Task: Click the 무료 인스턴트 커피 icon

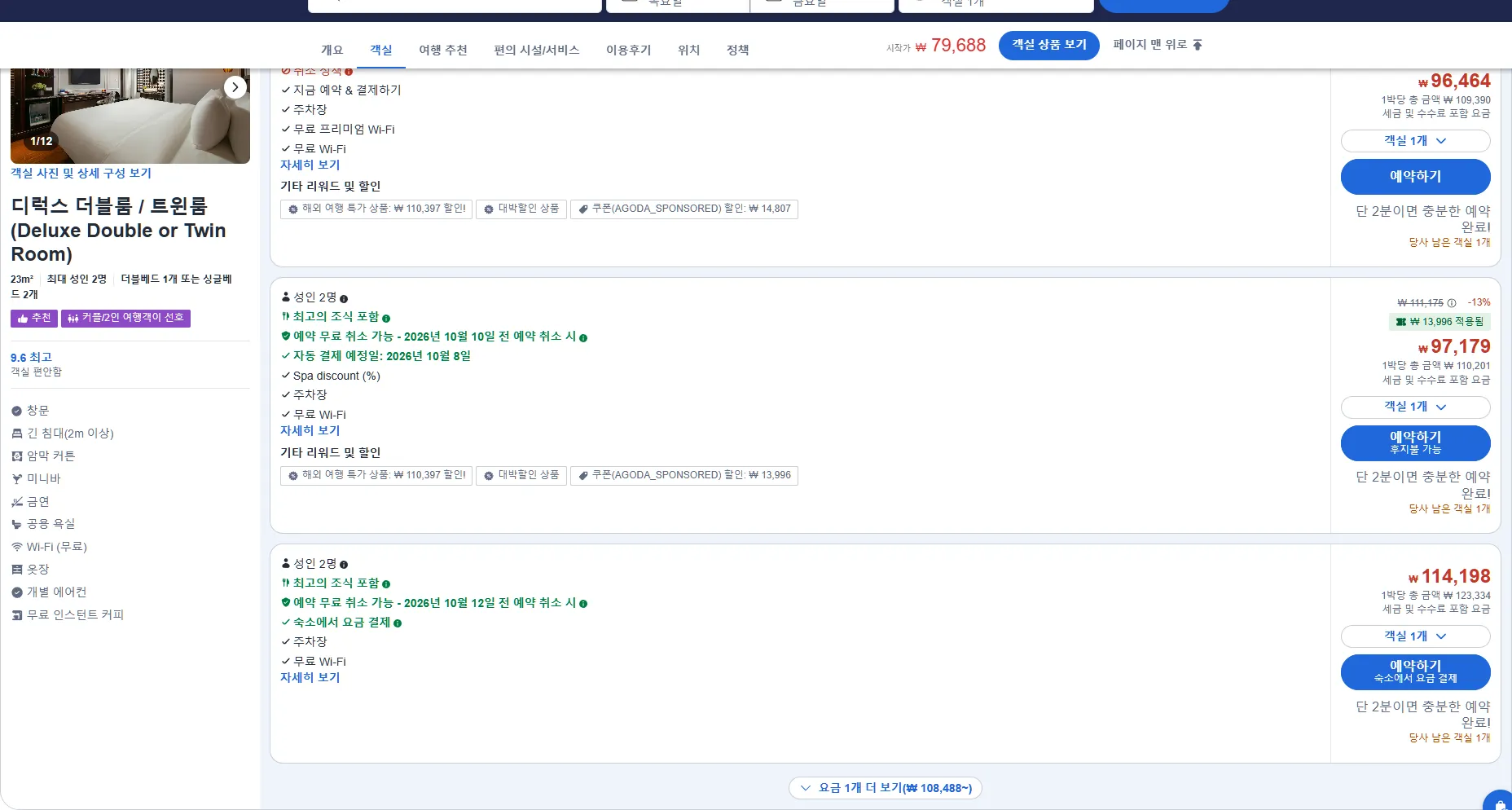Action: coord(17,615)
